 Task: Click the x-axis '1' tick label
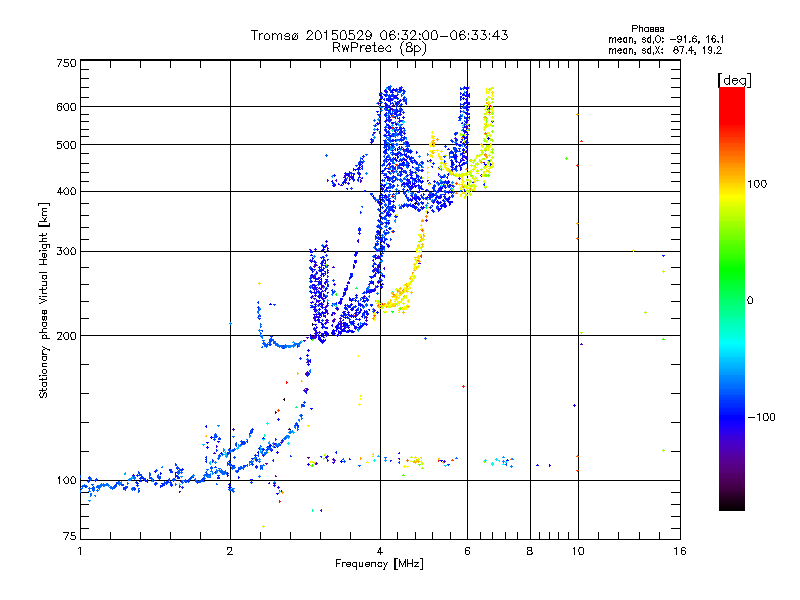pyautogui.click(x=80, y=551)
